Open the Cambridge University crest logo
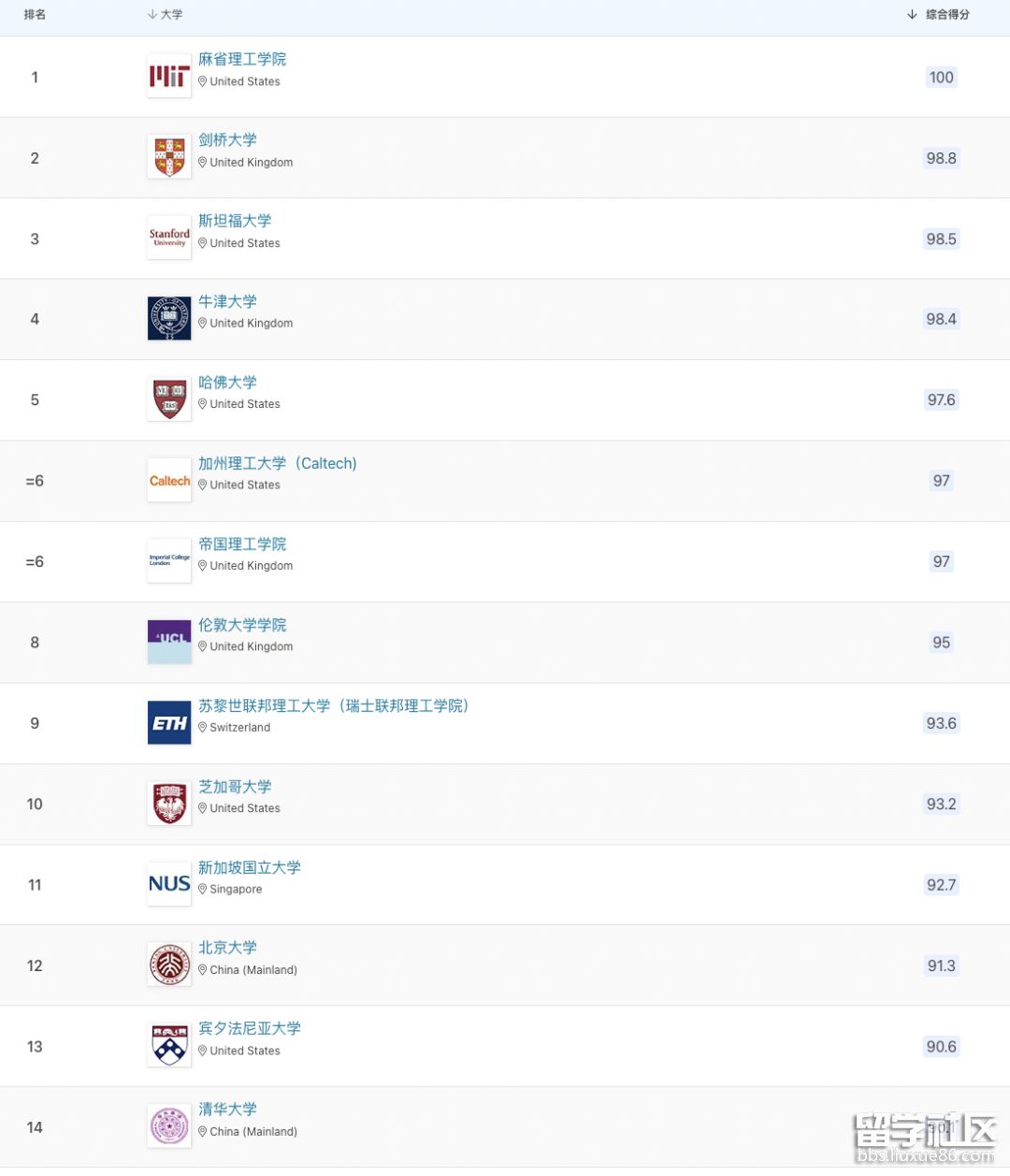1010x1176 pixels. click(x=169, y=157)
